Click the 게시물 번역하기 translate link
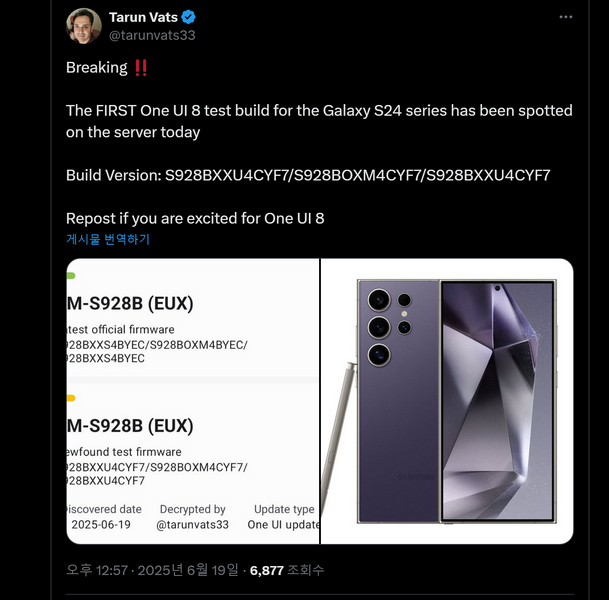 tap(108, 239)
